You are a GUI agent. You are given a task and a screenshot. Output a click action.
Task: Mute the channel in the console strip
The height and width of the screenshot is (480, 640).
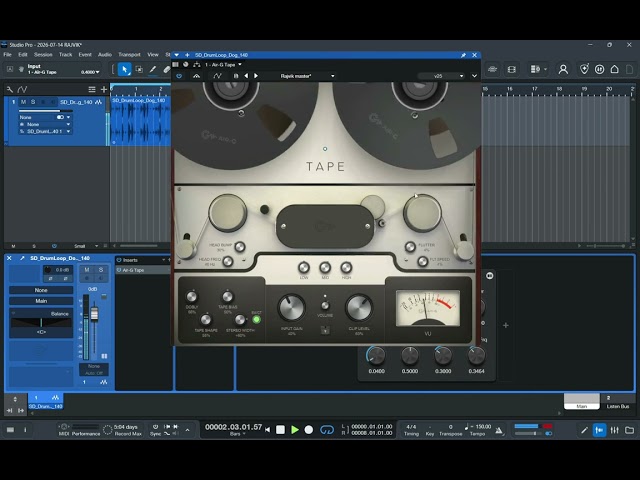[x=87, y=270]
